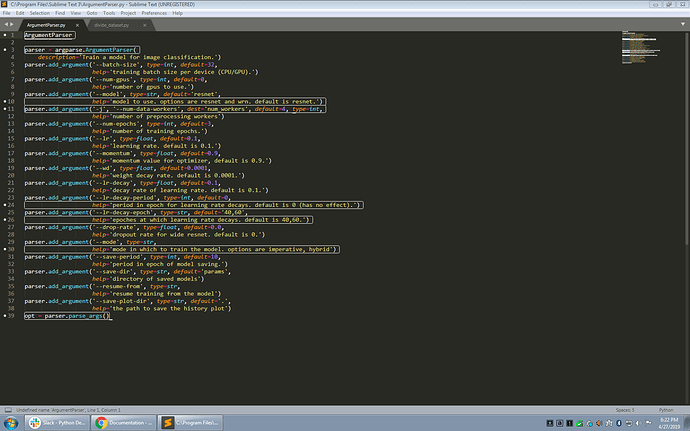Screen dimensions: 690x431
Task: Click the network tray icon
Action: click(628, 423)
